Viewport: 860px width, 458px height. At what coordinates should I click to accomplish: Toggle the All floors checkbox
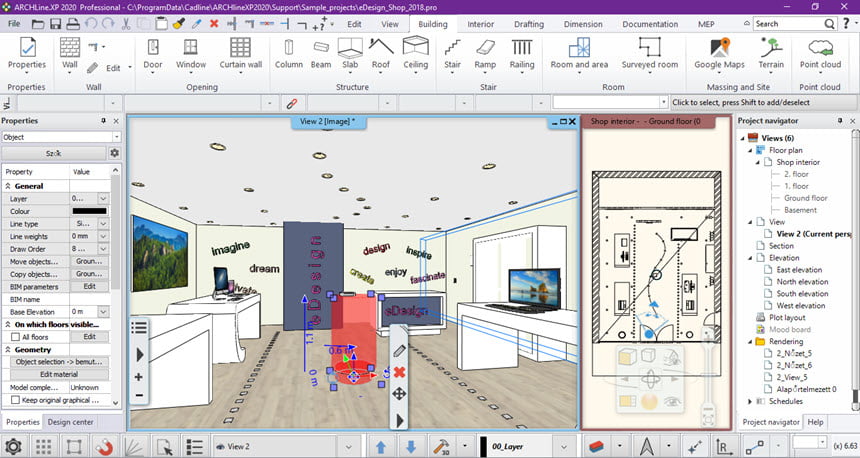15,337
